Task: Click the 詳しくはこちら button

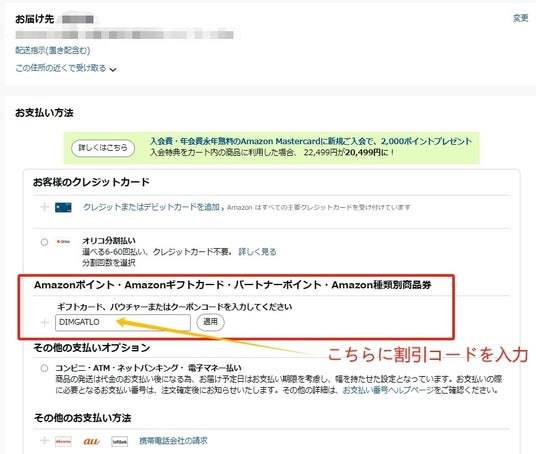Action: 103,148
